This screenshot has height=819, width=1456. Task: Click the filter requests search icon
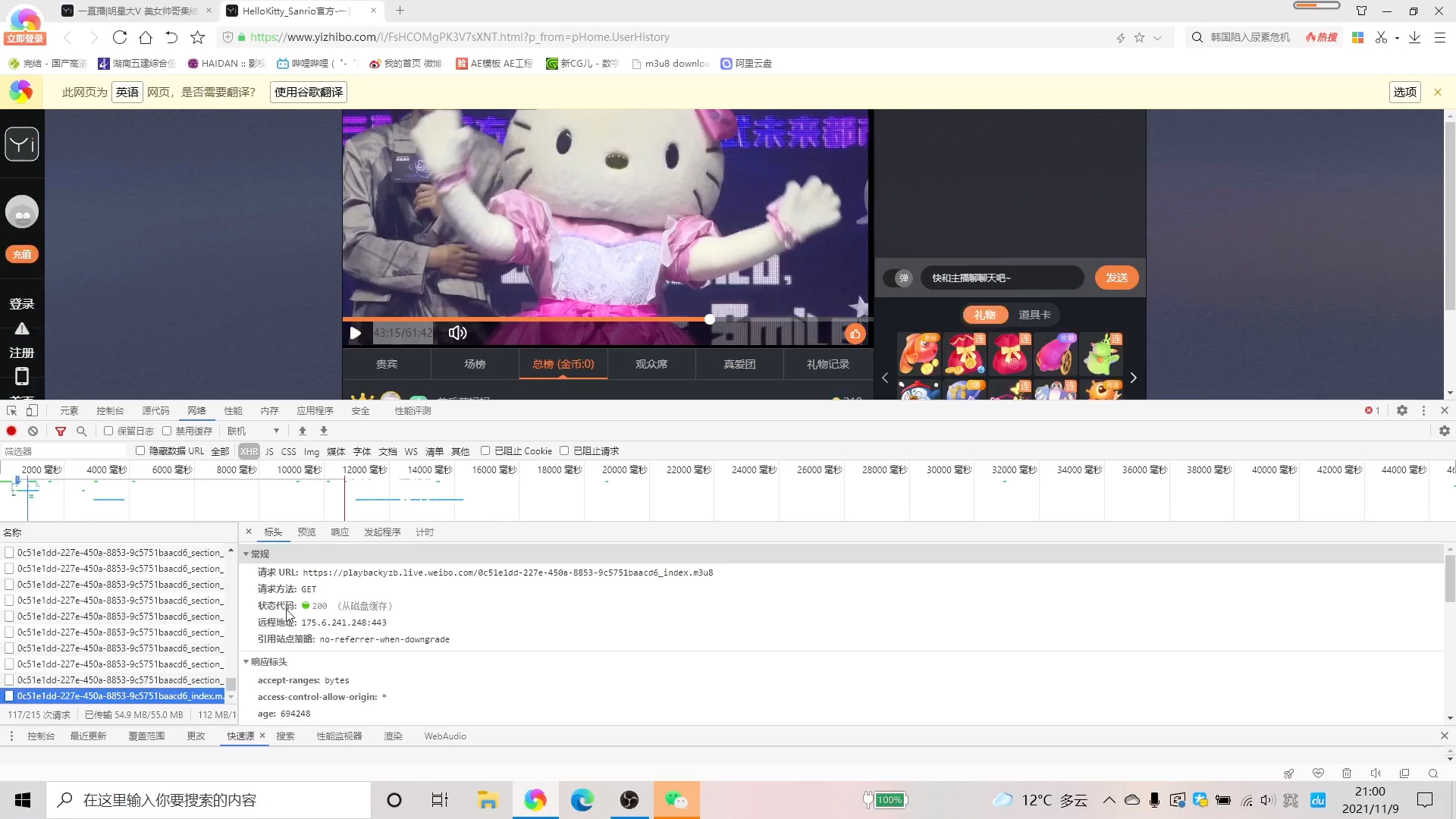(82, 431)
